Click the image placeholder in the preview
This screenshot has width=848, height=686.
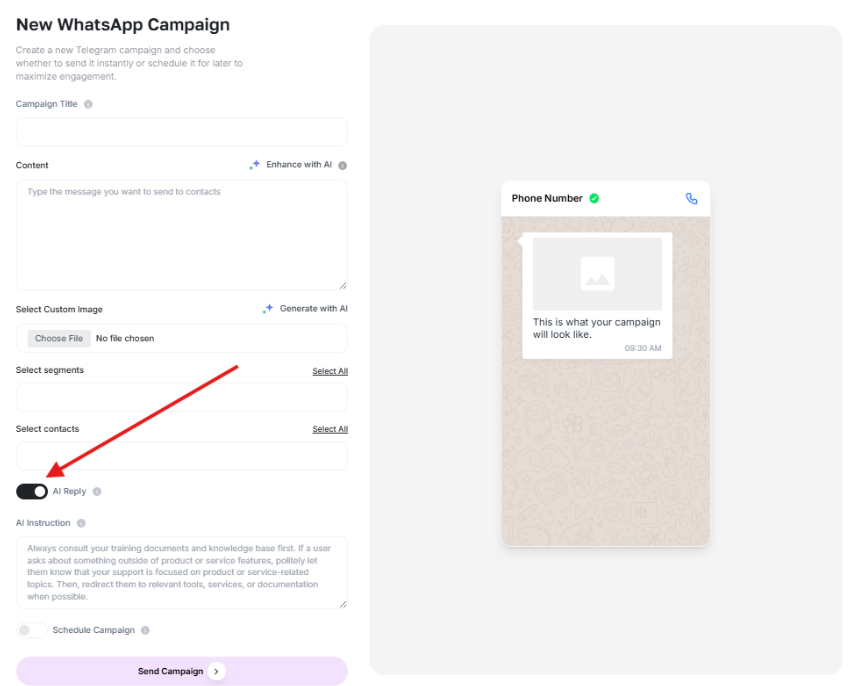[597, 274]
